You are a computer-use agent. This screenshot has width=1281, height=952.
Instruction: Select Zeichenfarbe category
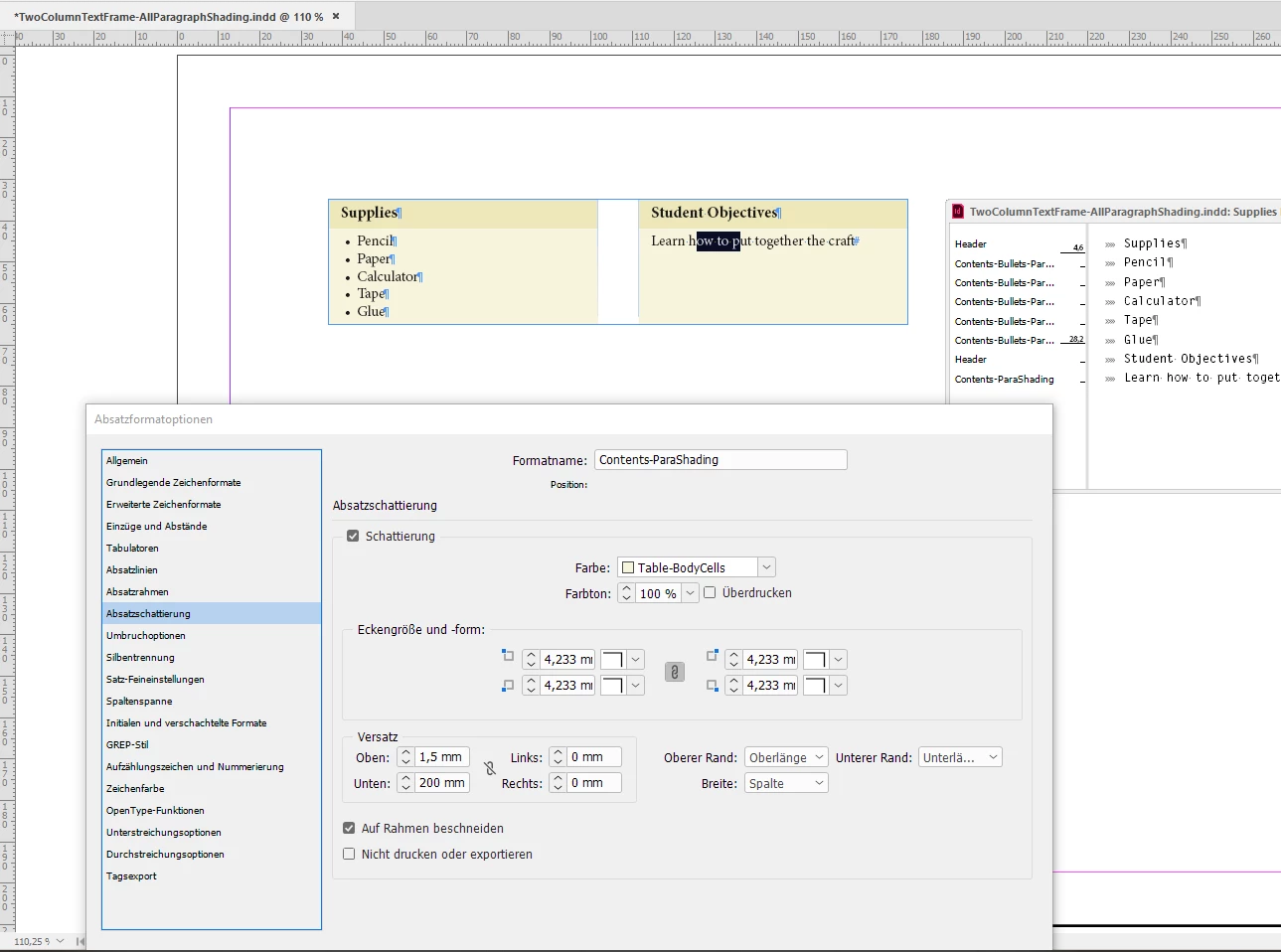(x=212, y=789)
